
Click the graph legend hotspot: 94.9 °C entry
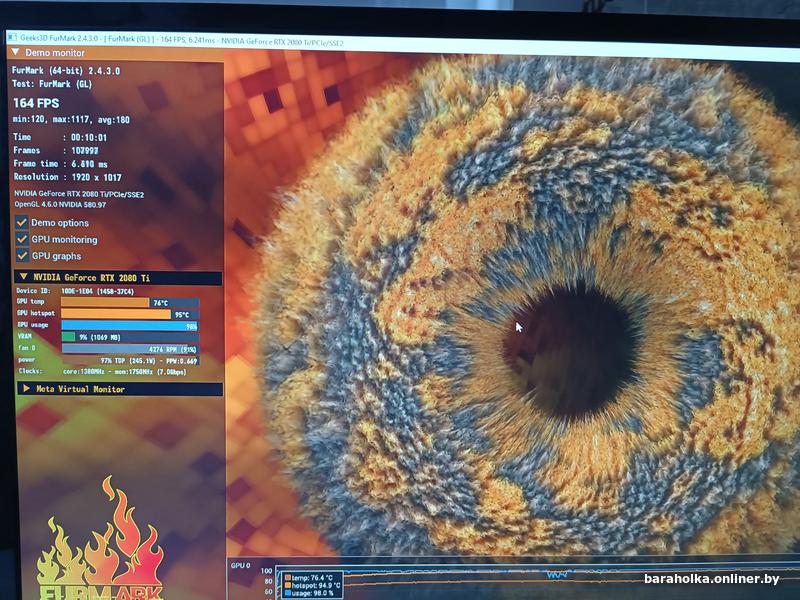[x=312, y=586]
